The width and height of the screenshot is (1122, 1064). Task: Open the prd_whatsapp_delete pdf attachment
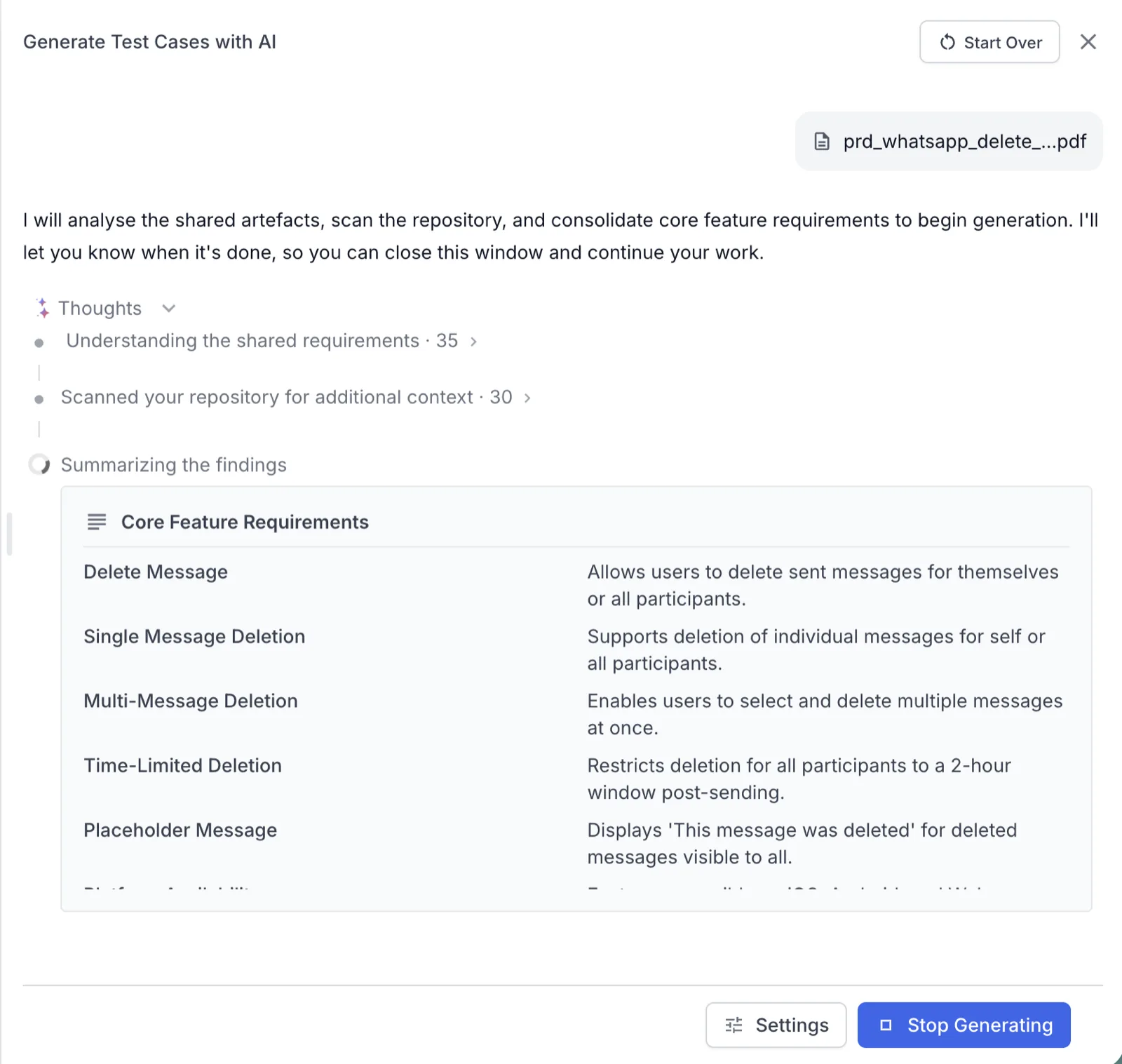pos(949,141)
